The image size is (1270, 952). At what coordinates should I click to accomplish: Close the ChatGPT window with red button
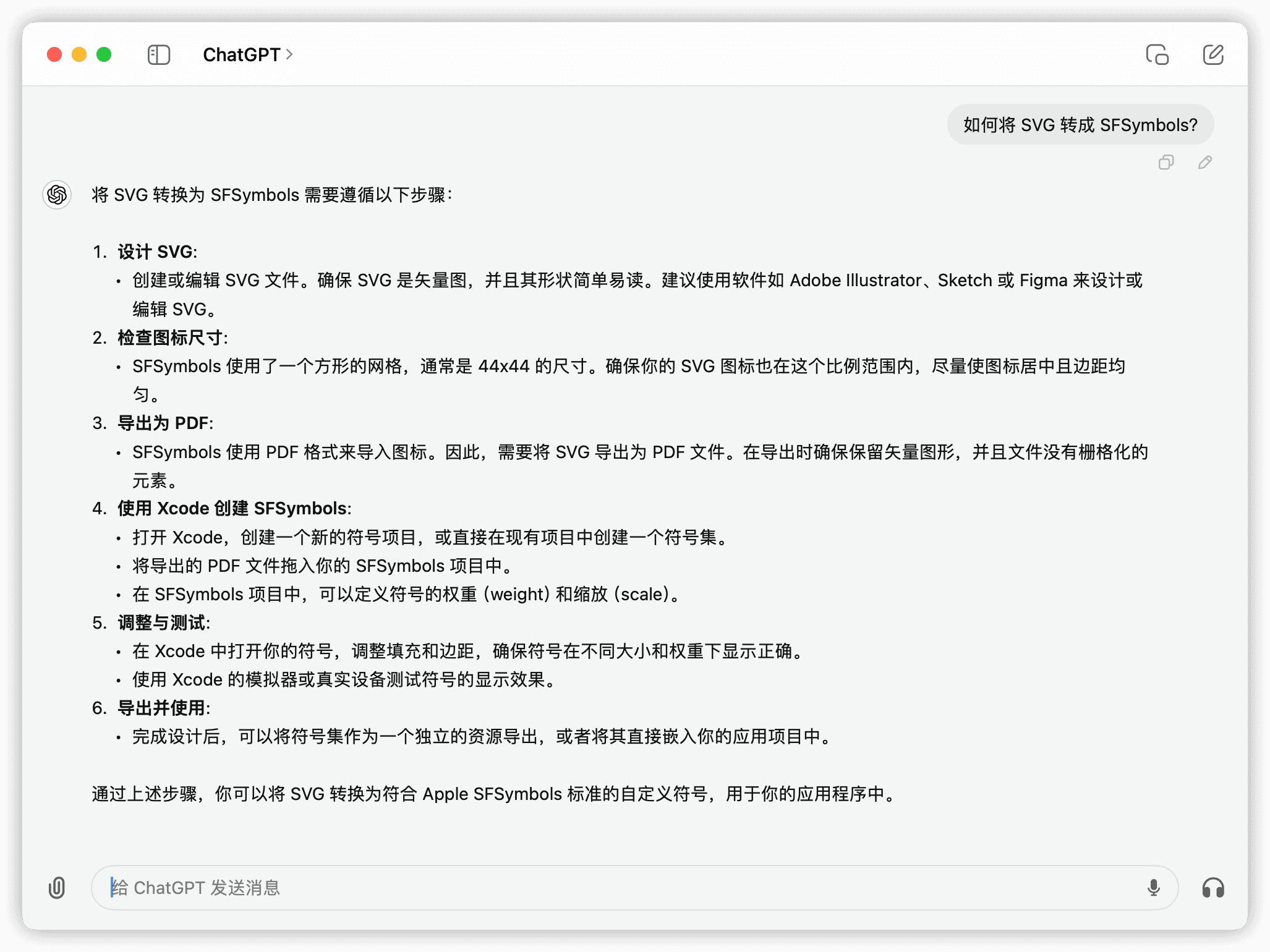54,55
